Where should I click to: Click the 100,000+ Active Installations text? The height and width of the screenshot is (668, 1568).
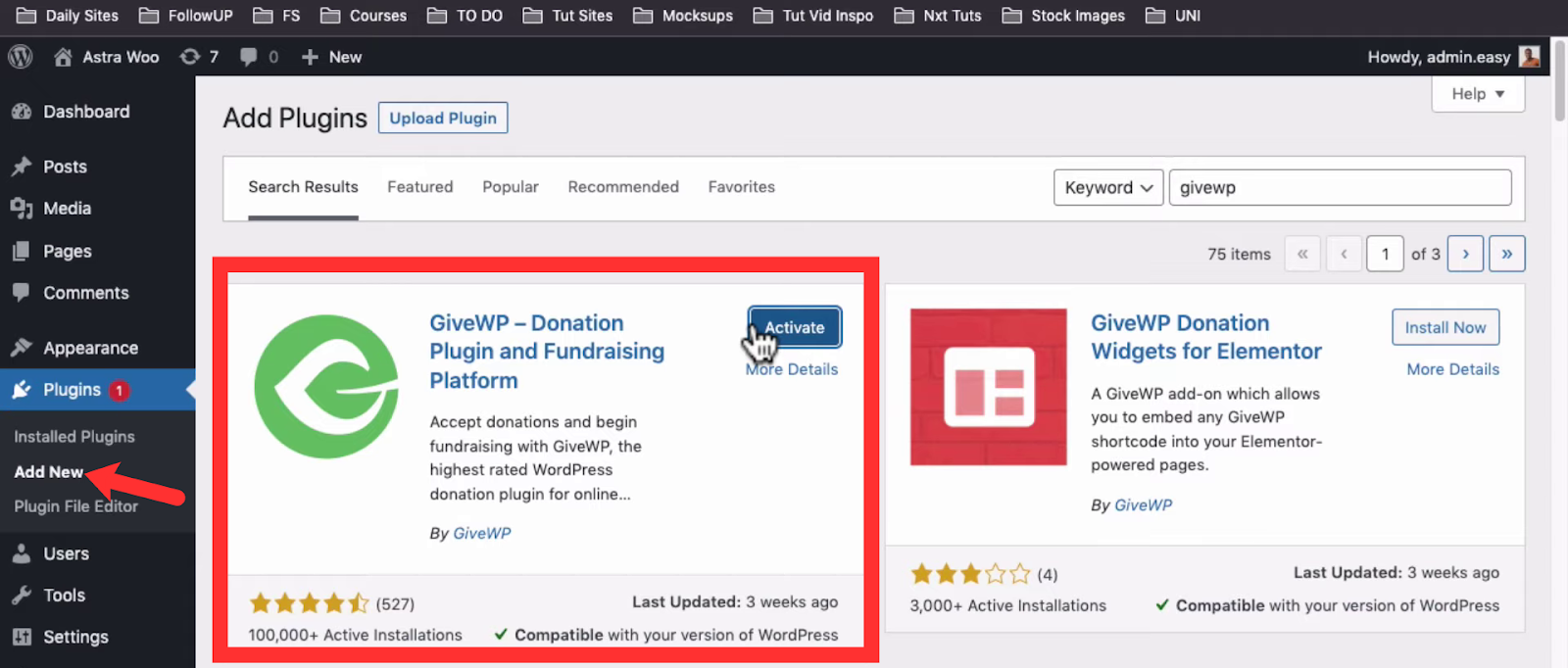pos(355,635)
